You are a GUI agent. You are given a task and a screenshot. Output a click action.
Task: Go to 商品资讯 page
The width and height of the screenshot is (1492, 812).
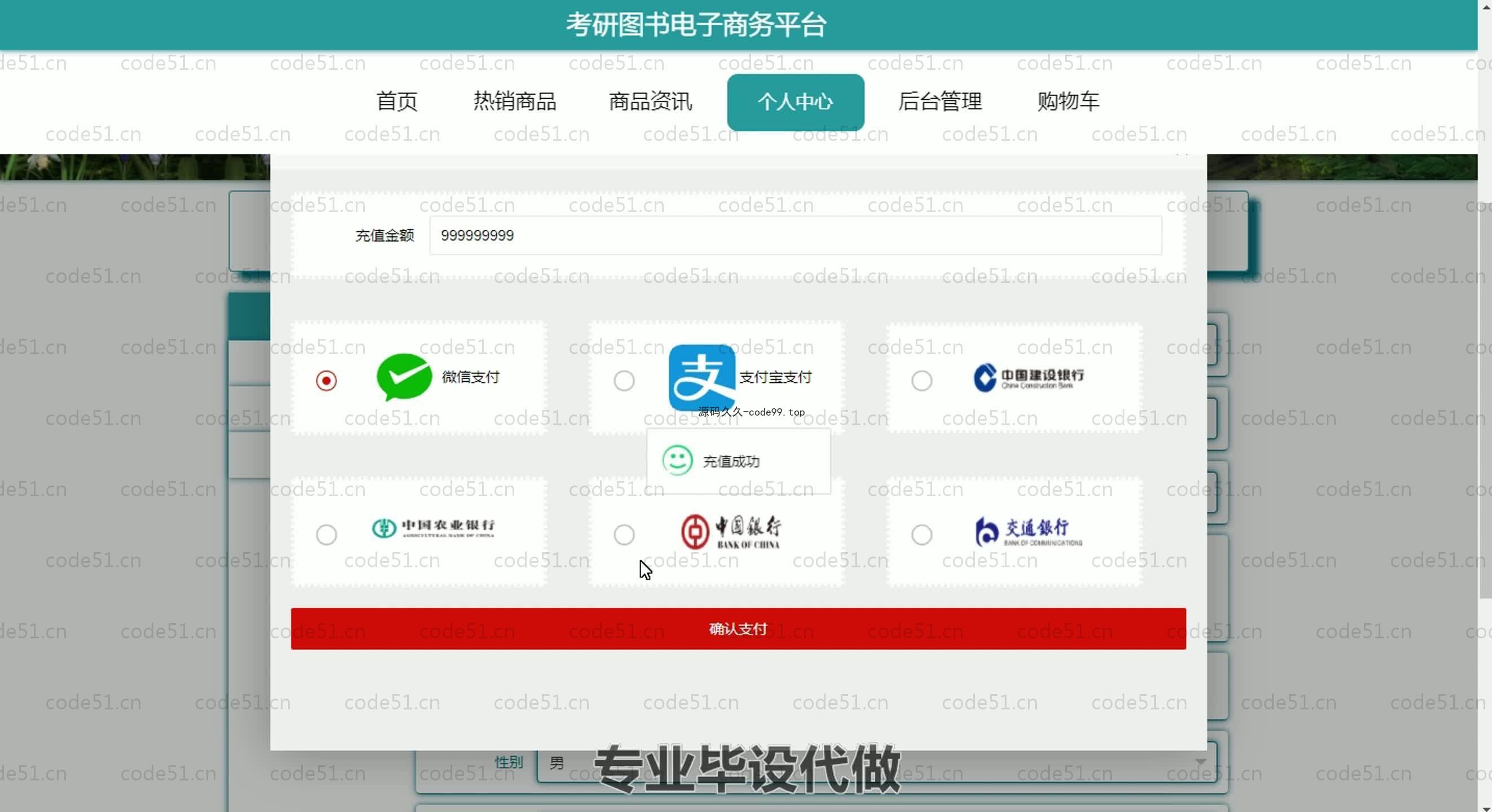point(651,101)
